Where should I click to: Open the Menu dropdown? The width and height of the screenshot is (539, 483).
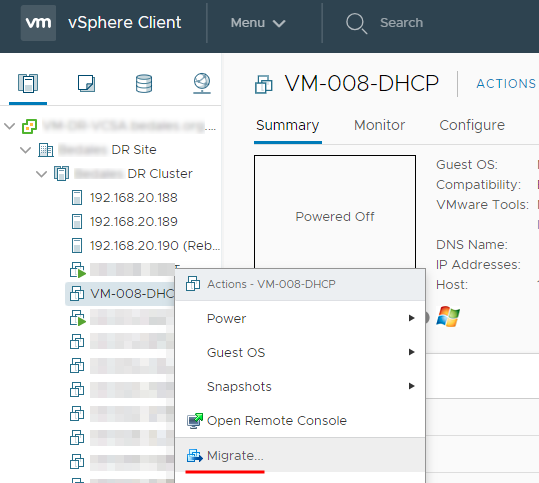[x=258, y=23]
